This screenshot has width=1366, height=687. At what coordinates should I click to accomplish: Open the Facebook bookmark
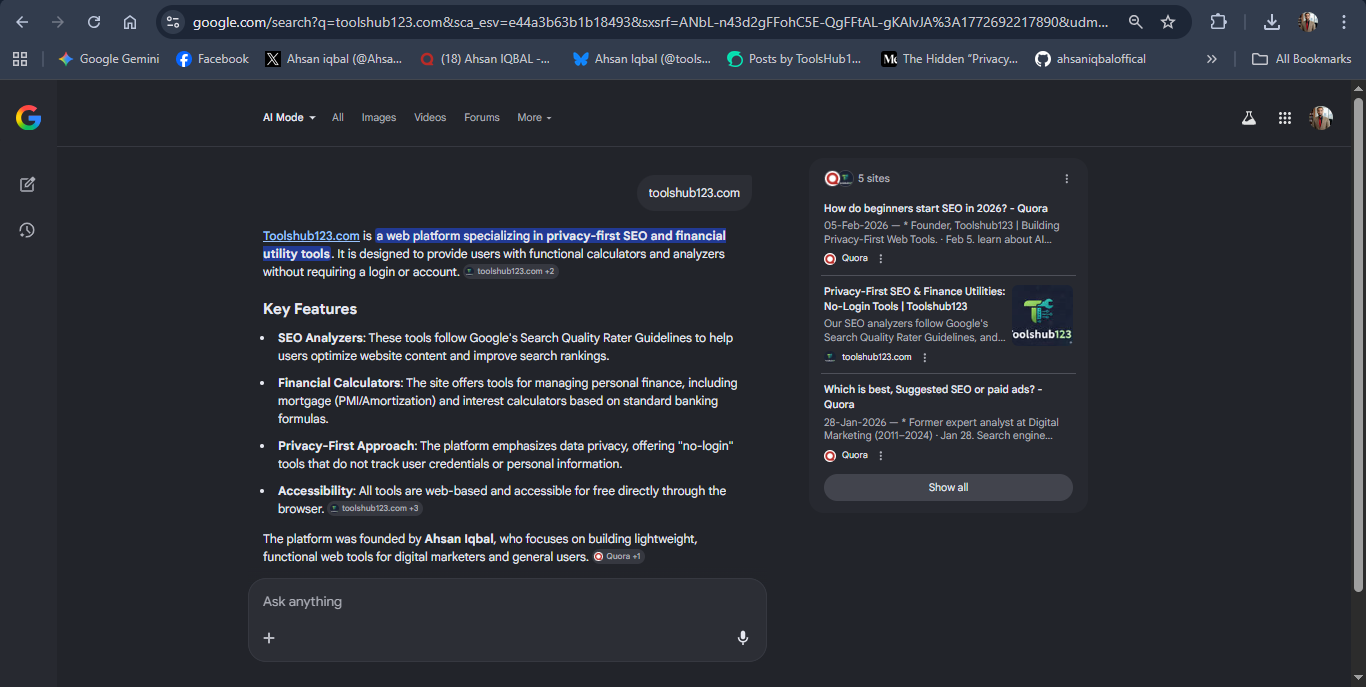[212, 59]
